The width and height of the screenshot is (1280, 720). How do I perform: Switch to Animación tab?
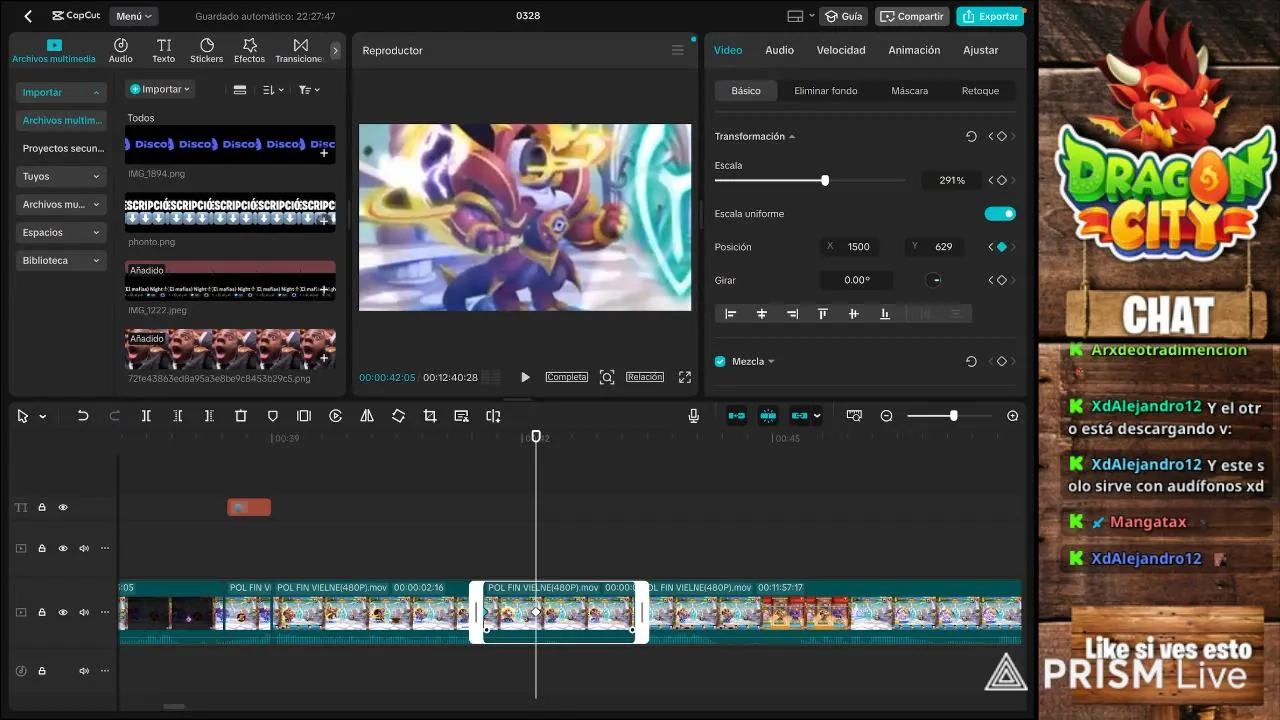(x=914, y=50)
